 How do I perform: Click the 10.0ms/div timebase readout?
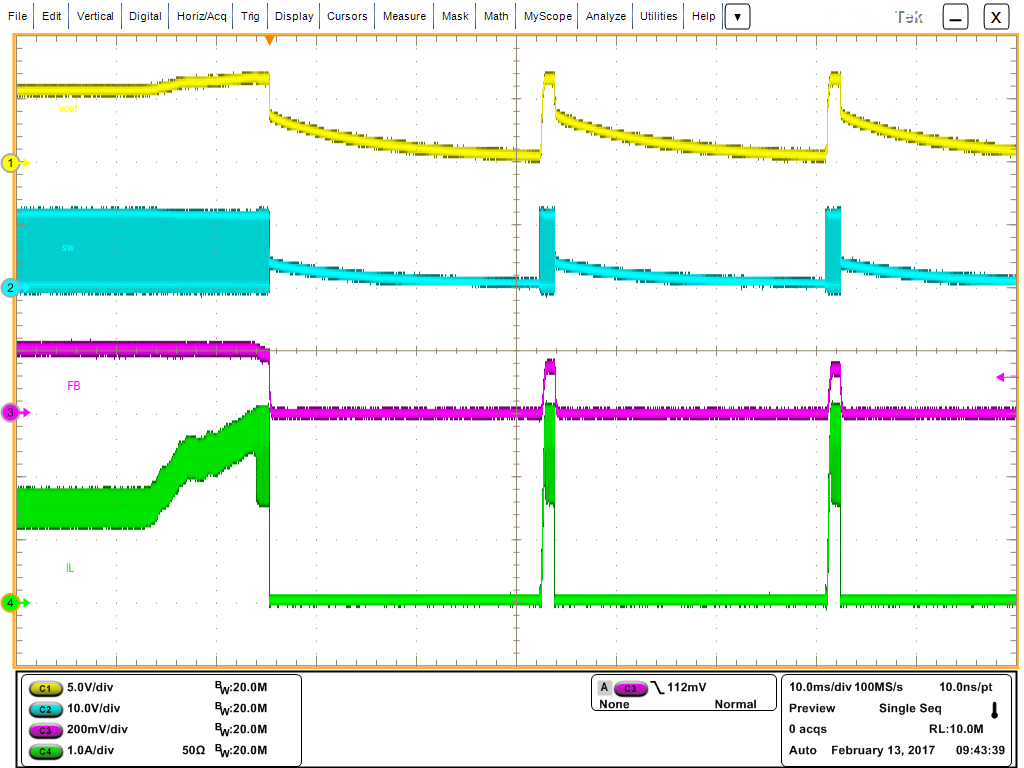click(822, 687)
